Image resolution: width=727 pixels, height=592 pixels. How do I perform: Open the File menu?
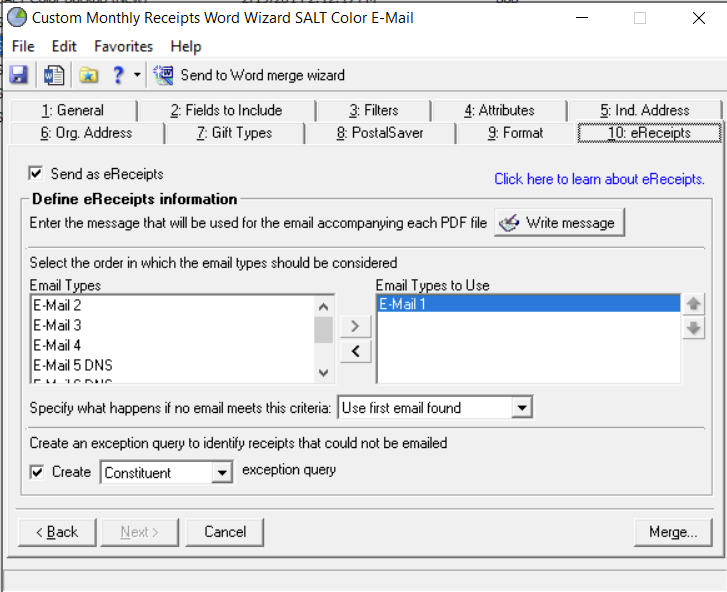[x=23, y=46]
